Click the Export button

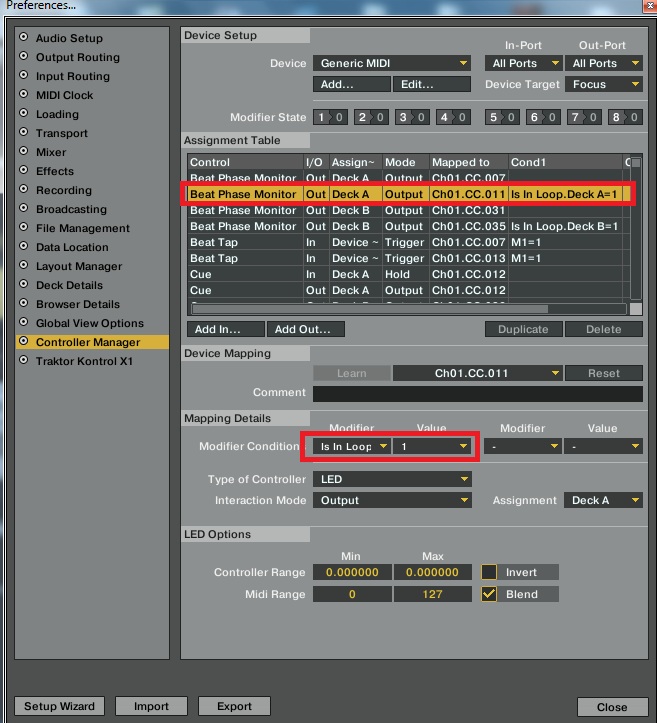pyautogui.click(x=234, y=706)
